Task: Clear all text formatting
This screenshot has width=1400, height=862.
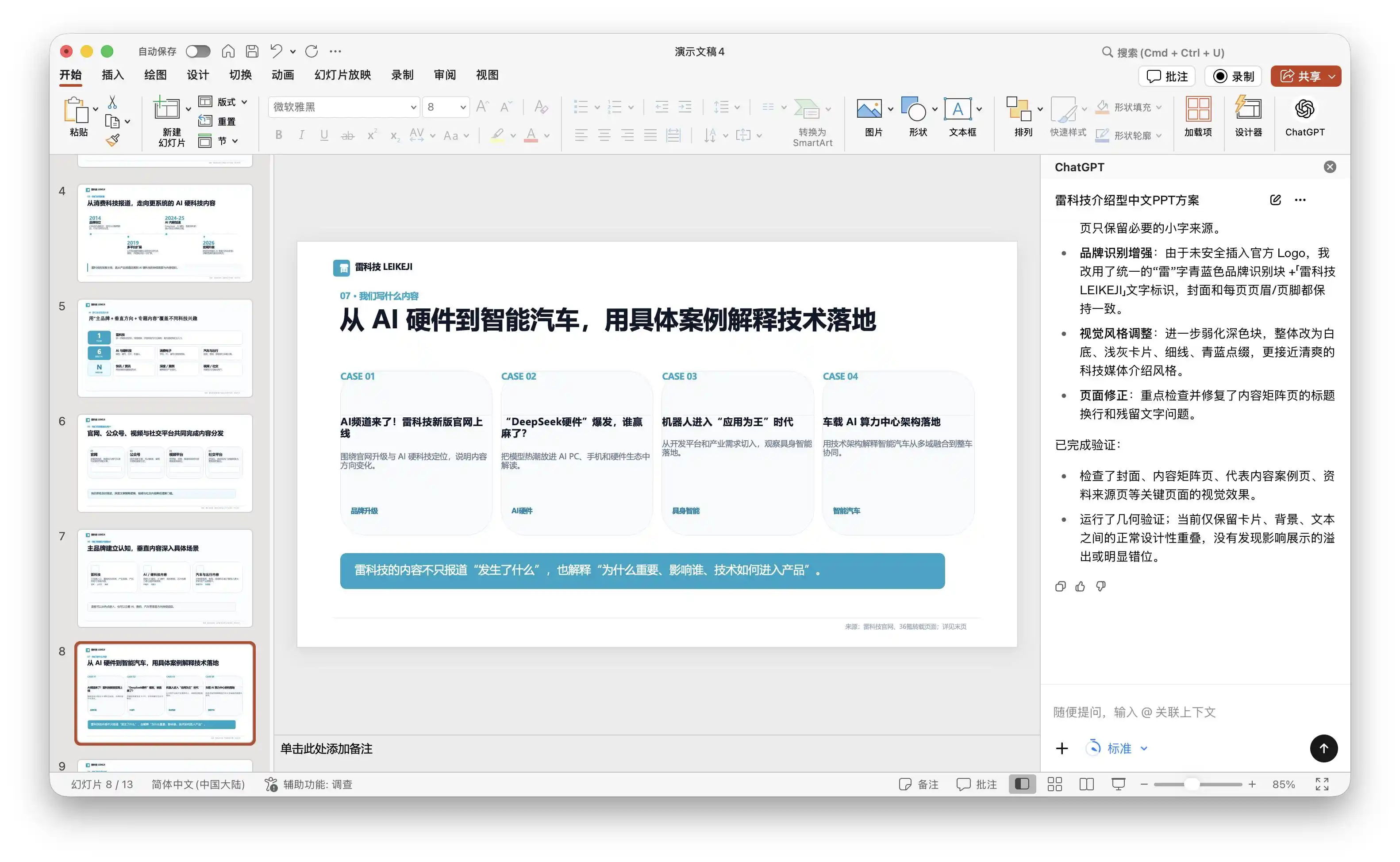Action: [x=541, y=107]
